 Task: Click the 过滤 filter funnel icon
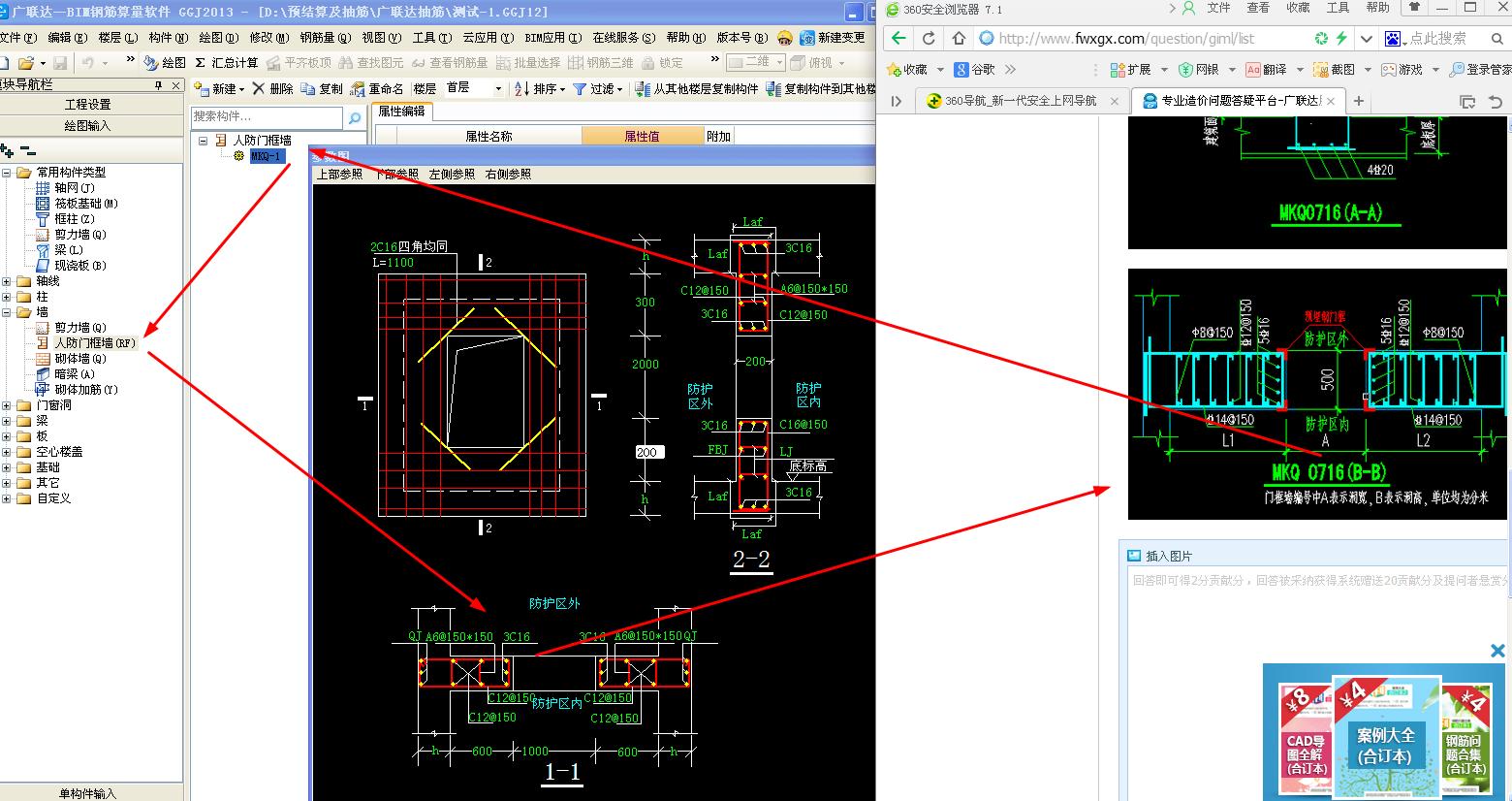point(581,88)
